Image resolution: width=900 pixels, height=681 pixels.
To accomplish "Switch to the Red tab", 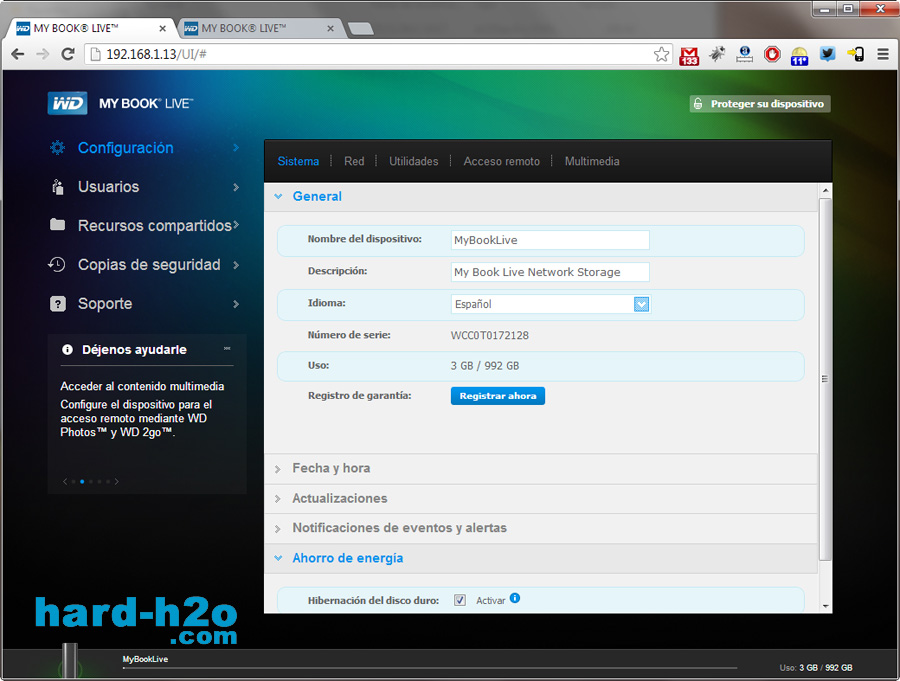I will 354,161.
